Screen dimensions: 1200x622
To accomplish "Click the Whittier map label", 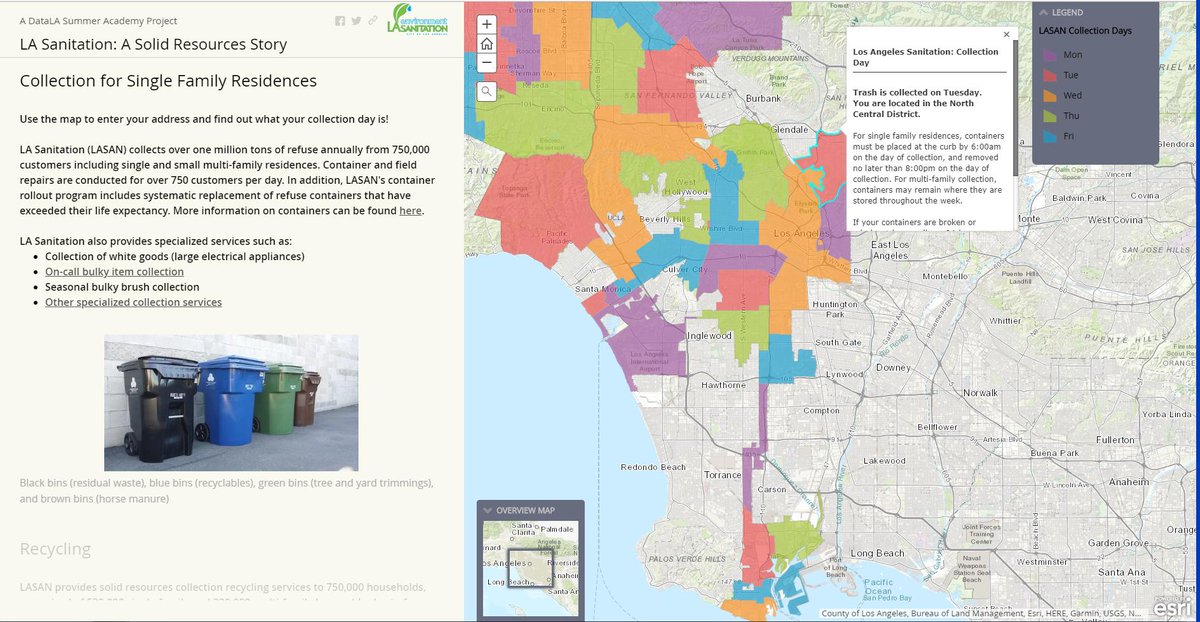I will click(x=1006, y=321).
